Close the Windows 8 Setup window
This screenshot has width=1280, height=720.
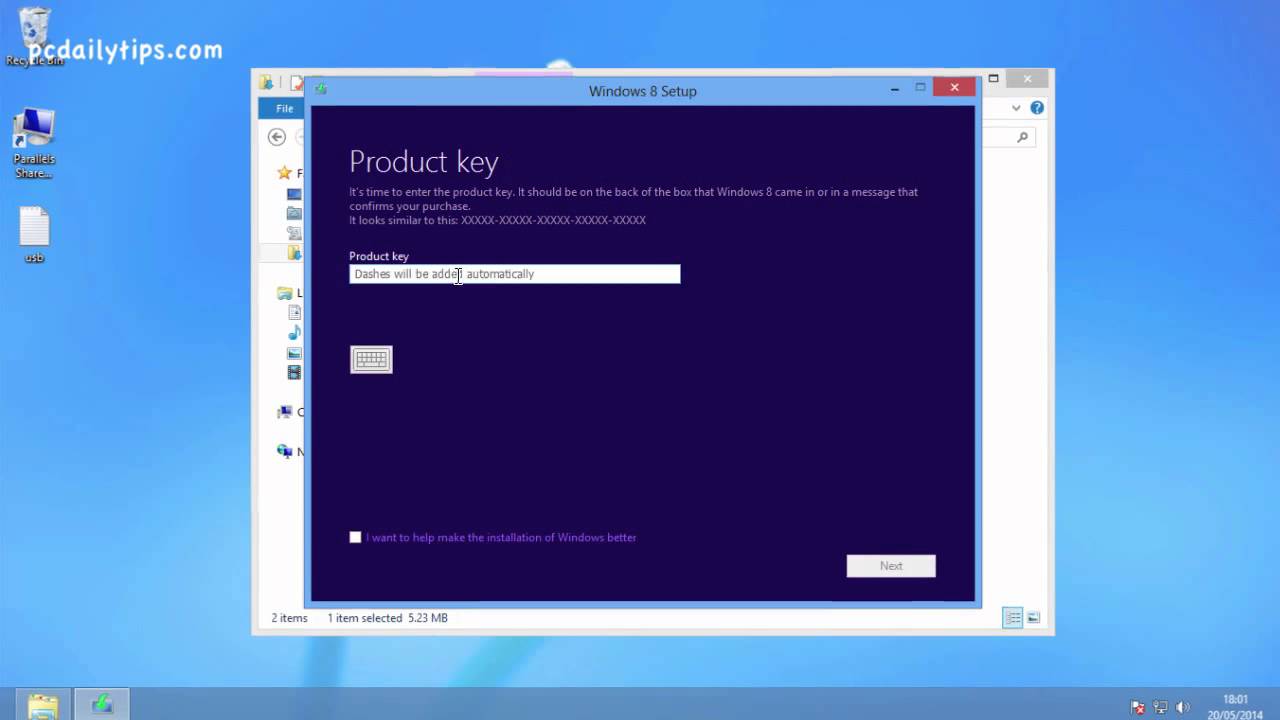954,88
